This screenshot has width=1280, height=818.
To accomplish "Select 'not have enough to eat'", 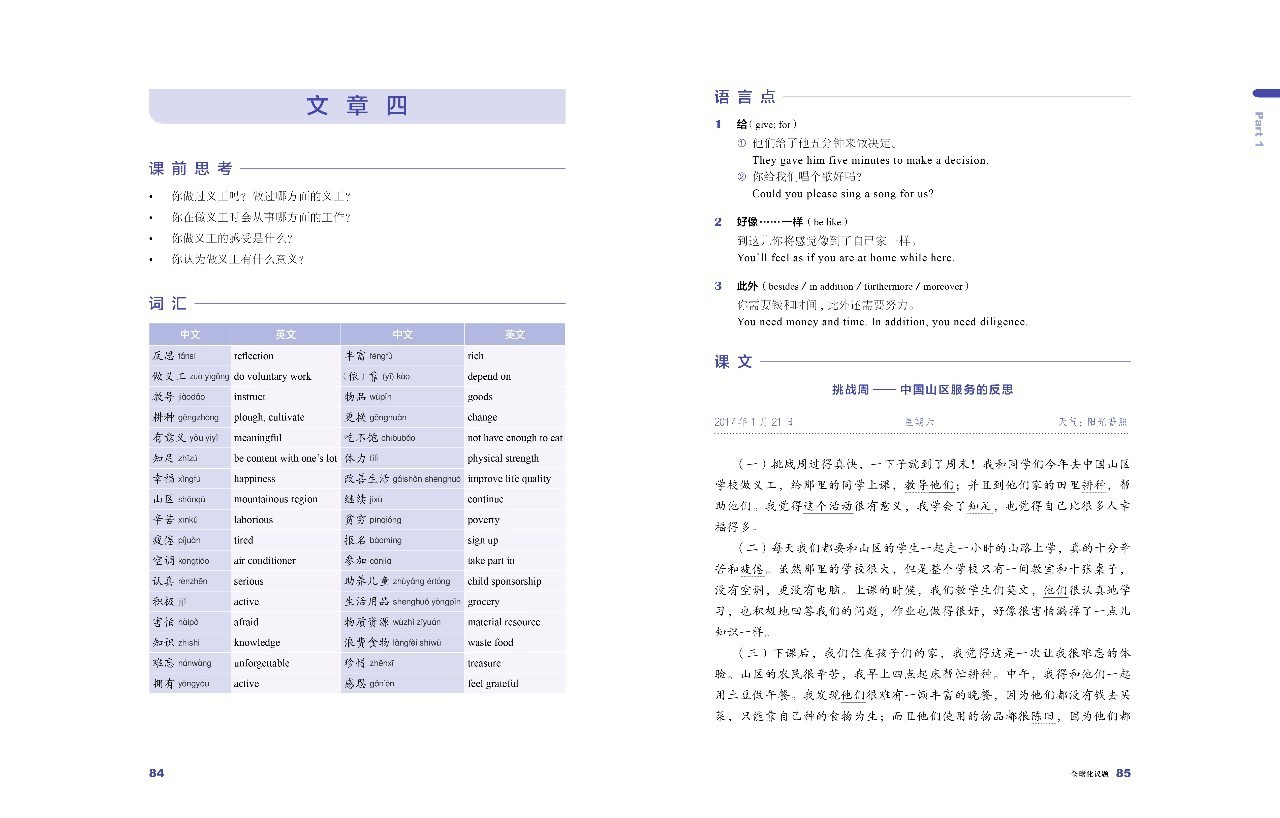I will (514, 438).
